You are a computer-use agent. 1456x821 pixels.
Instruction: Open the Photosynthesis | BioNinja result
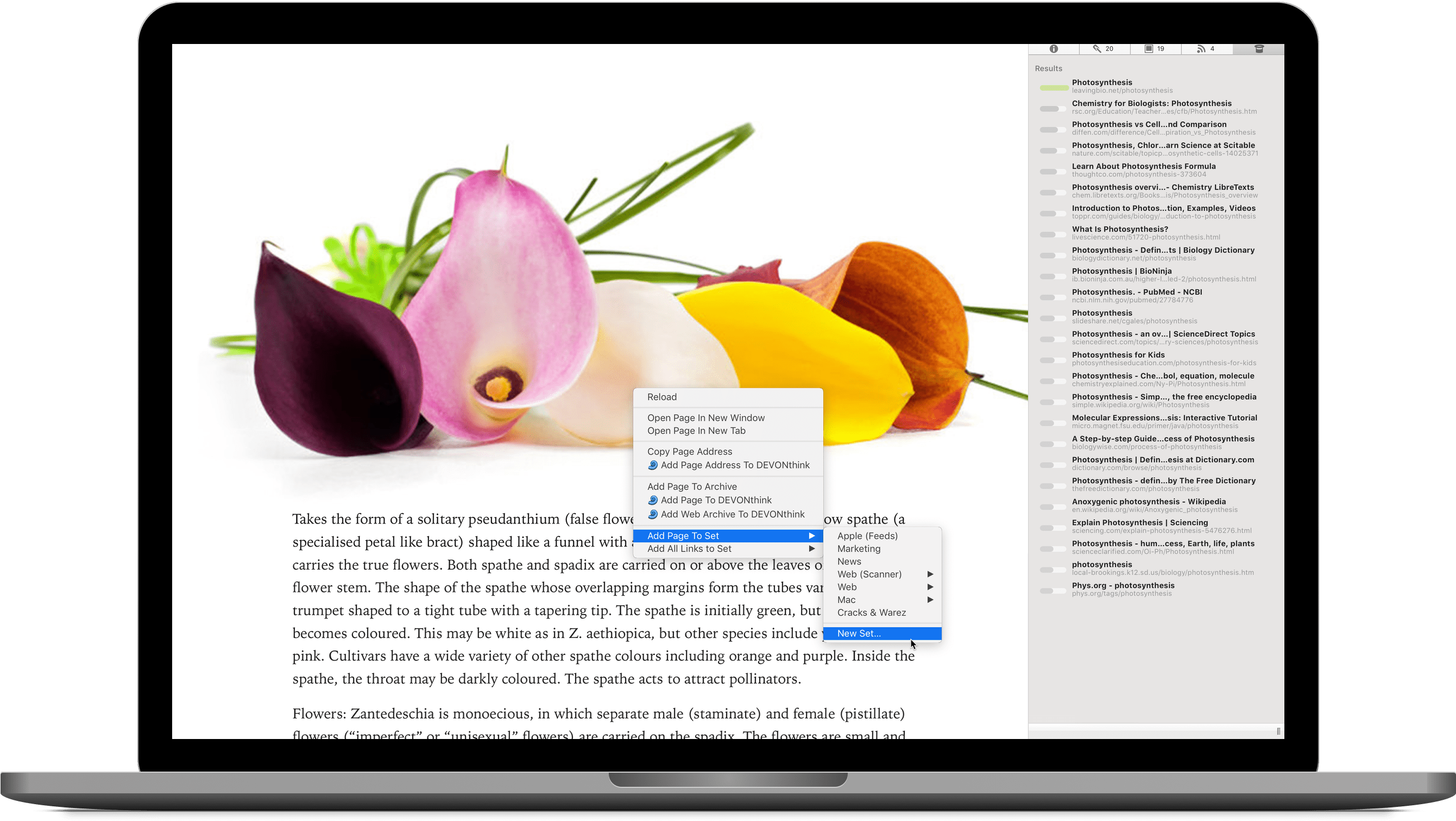click(x=1121, y=271)
